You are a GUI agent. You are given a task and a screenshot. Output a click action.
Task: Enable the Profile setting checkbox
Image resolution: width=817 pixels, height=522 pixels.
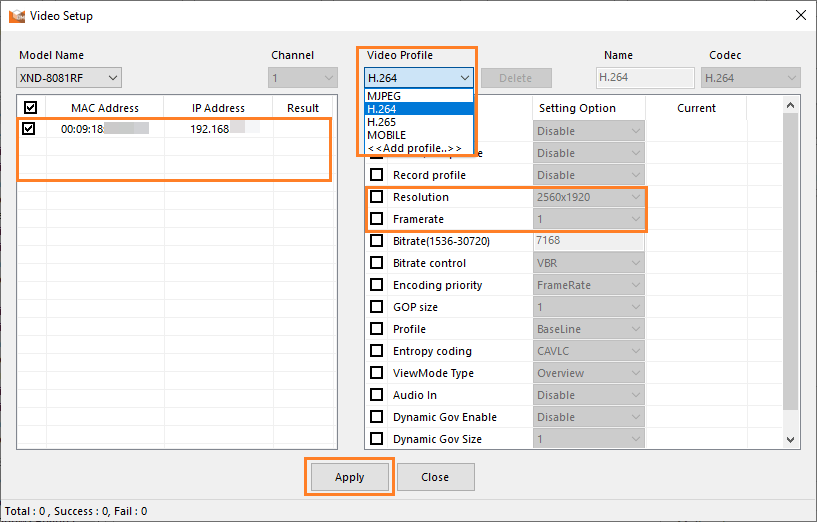click(x=376, y=329)
